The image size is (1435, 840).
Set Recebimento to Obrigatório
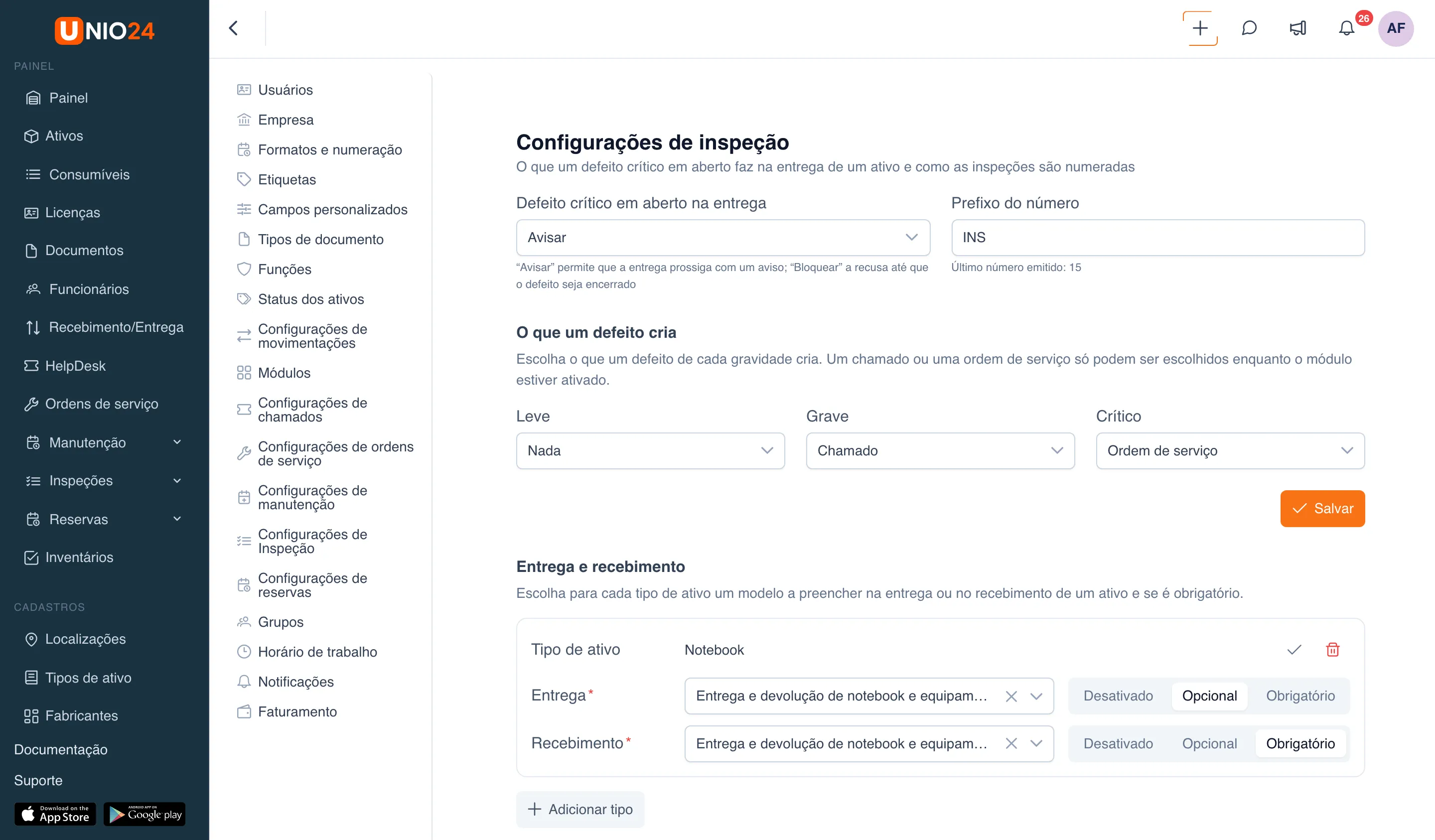pyautogui.click(x=1300, y=744)
